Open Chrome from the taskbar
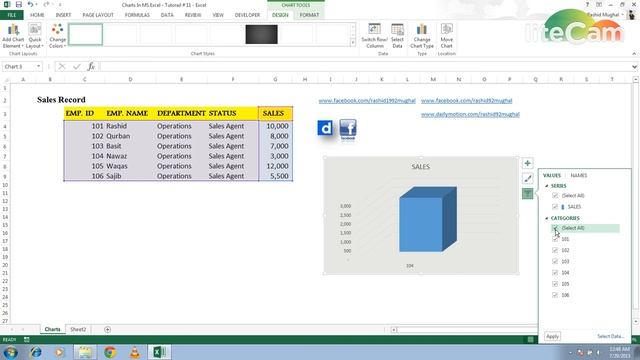Viewport: 640px width, 360px height. click(x=110, y=352)
